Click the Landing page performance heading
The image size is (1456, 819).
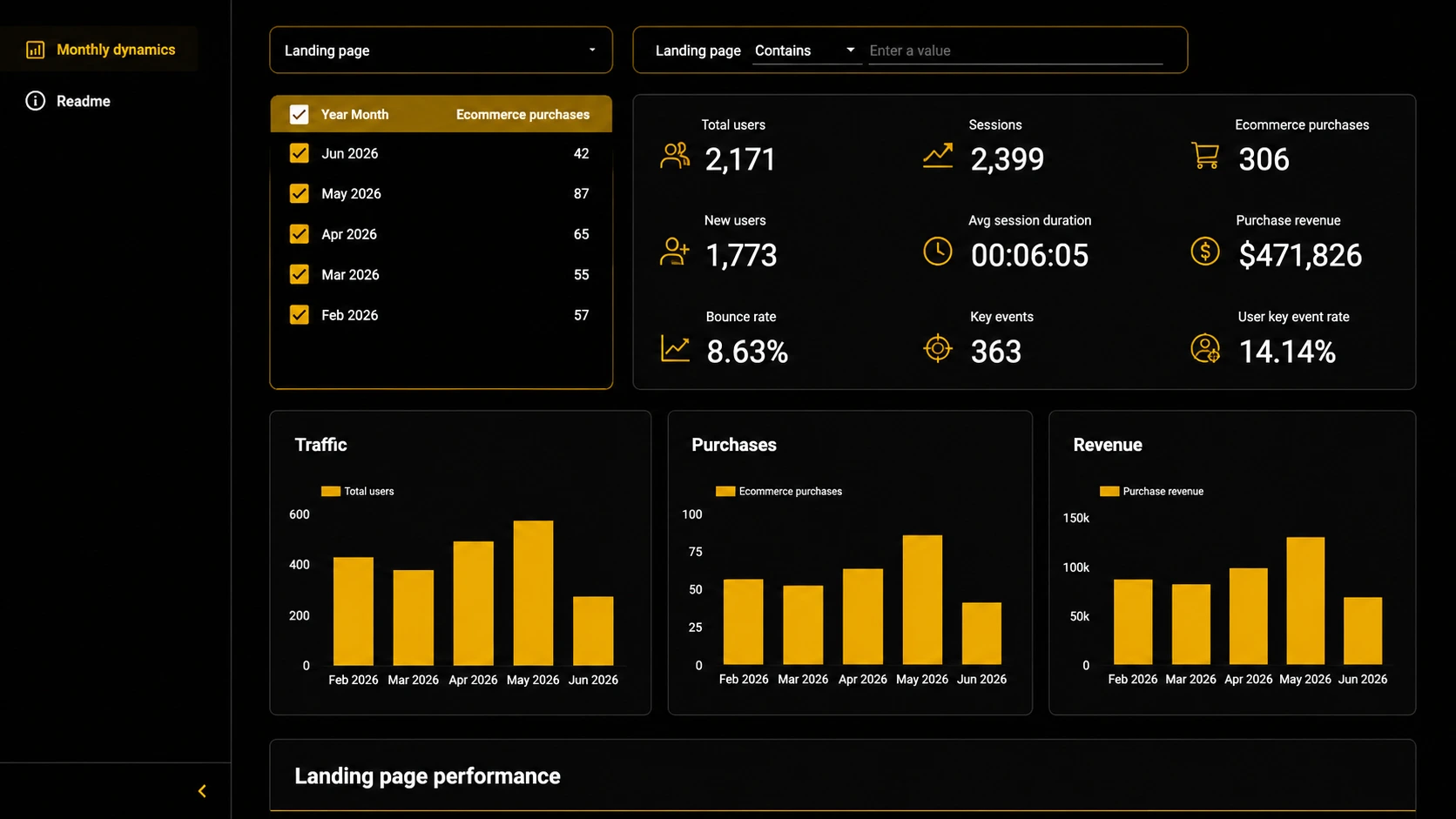(x=428, y=775)
